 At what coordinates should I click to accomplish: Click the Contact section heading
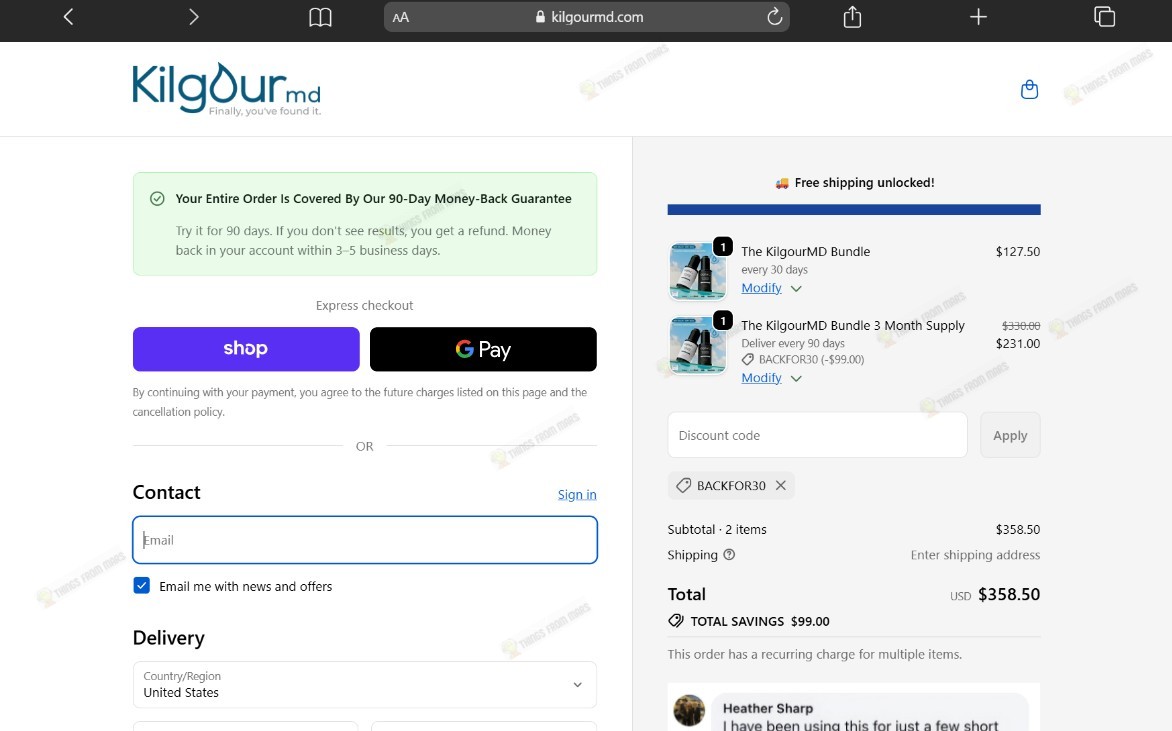point(166,493)
